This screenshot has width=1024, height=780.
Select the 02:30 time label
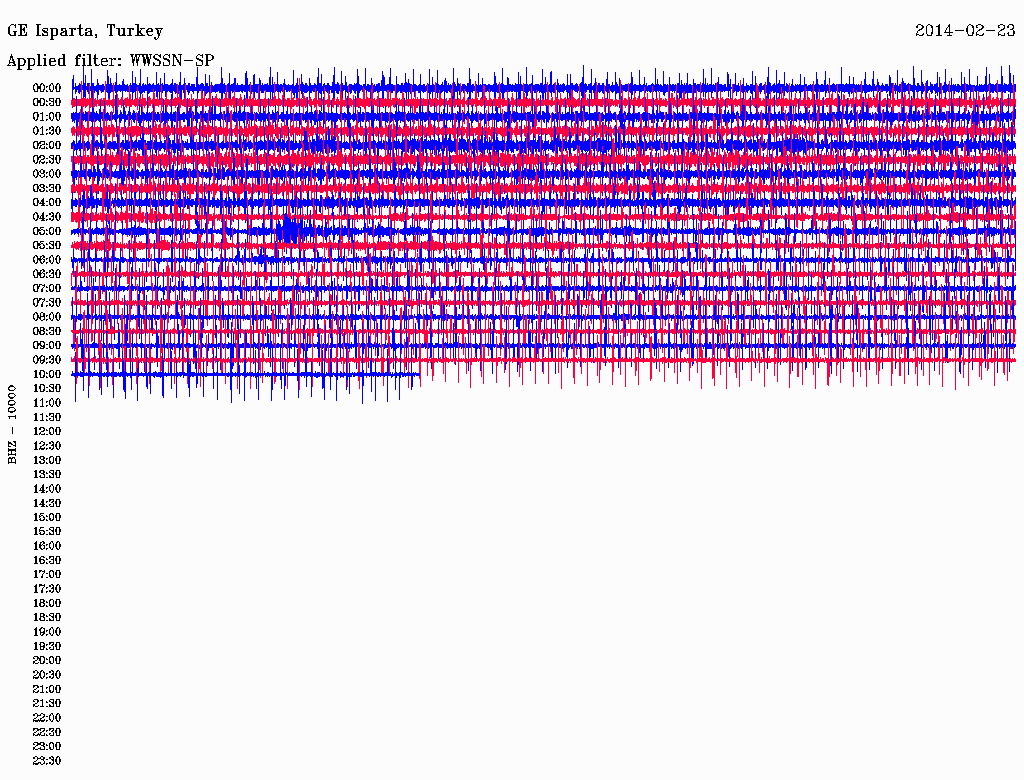point(47,160)
